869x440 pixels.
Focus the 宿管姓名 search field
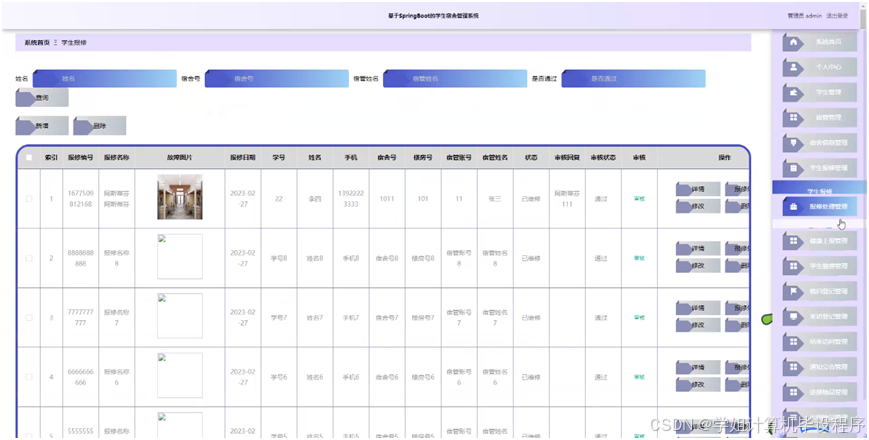(x=455, y=79)
